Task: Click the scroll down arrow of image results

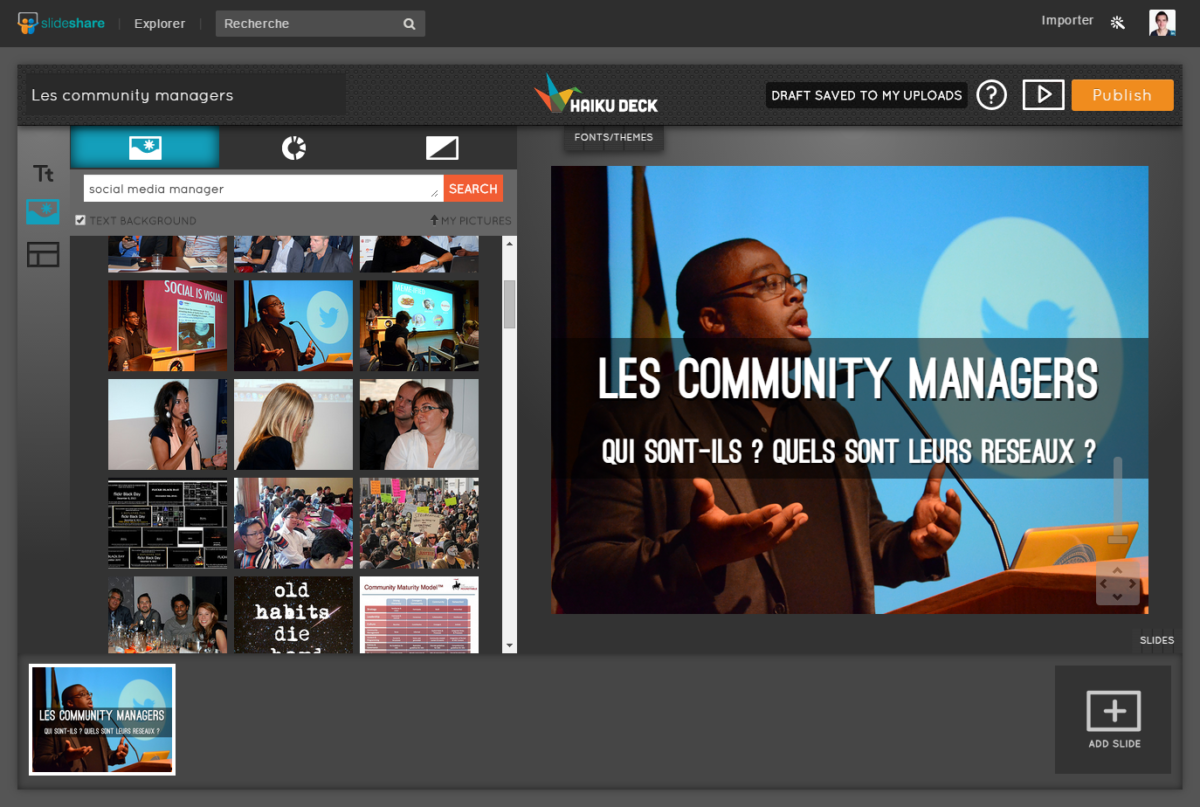Action: [x=509, y=646]
